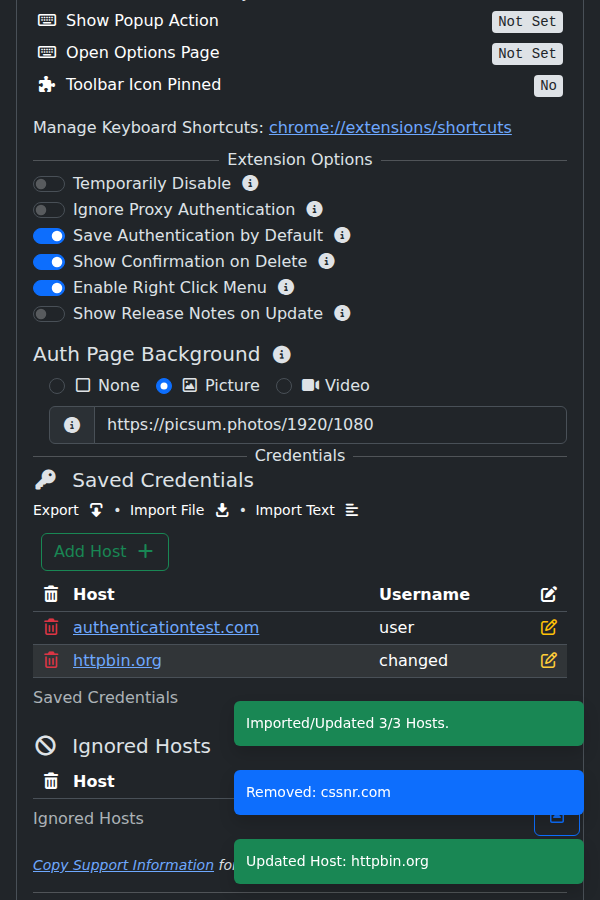Screen dimensions: 600x900
Task: Show info for Auth Page Background
Action: (x=282, y=354)
